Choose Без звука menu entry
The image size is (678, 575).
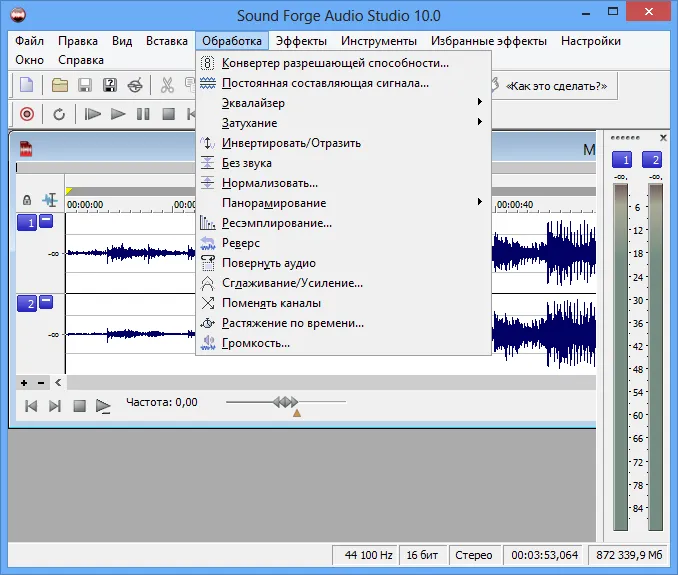343,163
